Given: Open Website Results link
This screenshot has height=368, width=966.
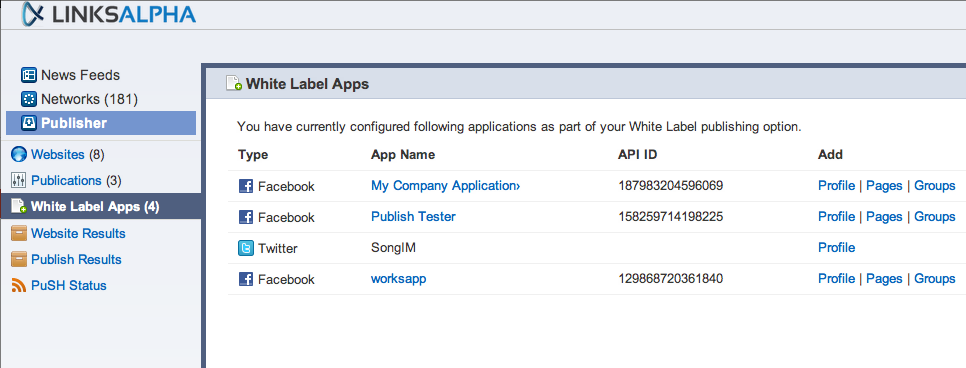Looking at the screenshot, I should pos(78,234).
